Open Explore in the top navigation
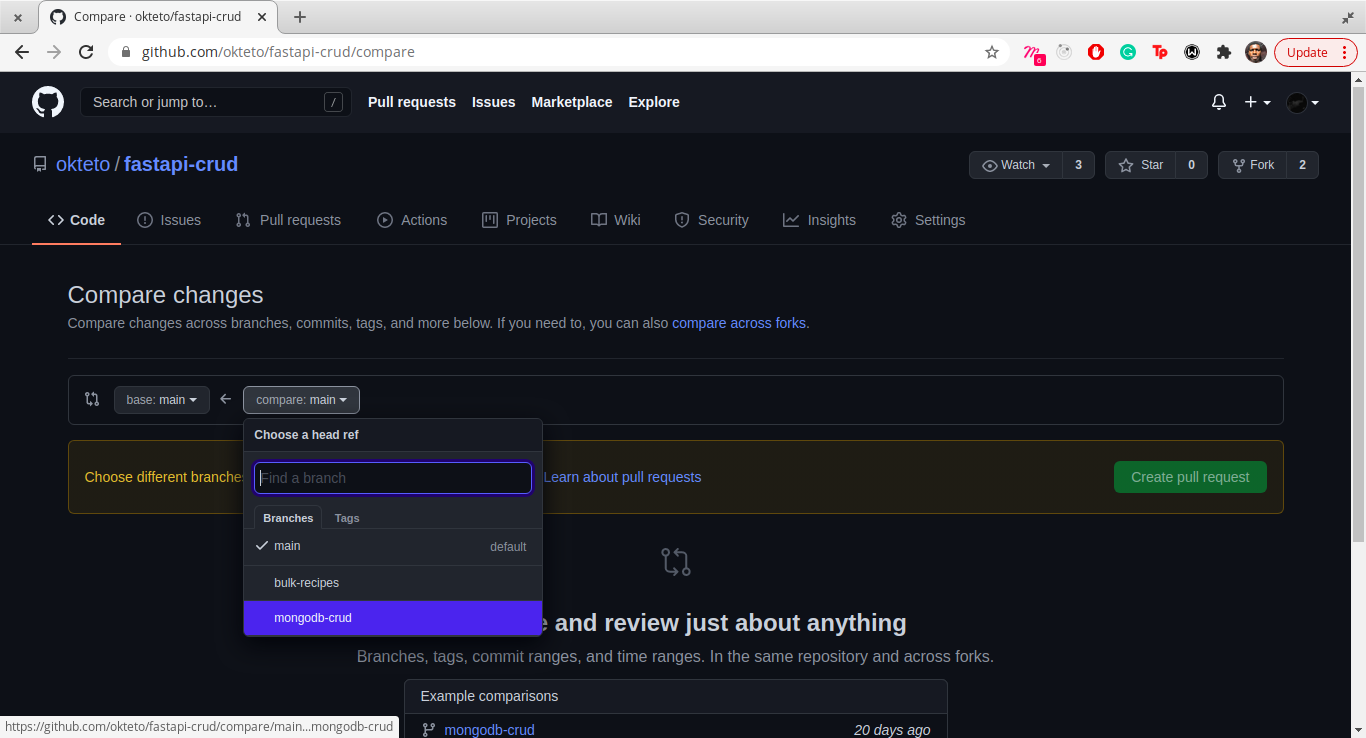Viewport: 1366px width, 738px height. click(654, 102)
